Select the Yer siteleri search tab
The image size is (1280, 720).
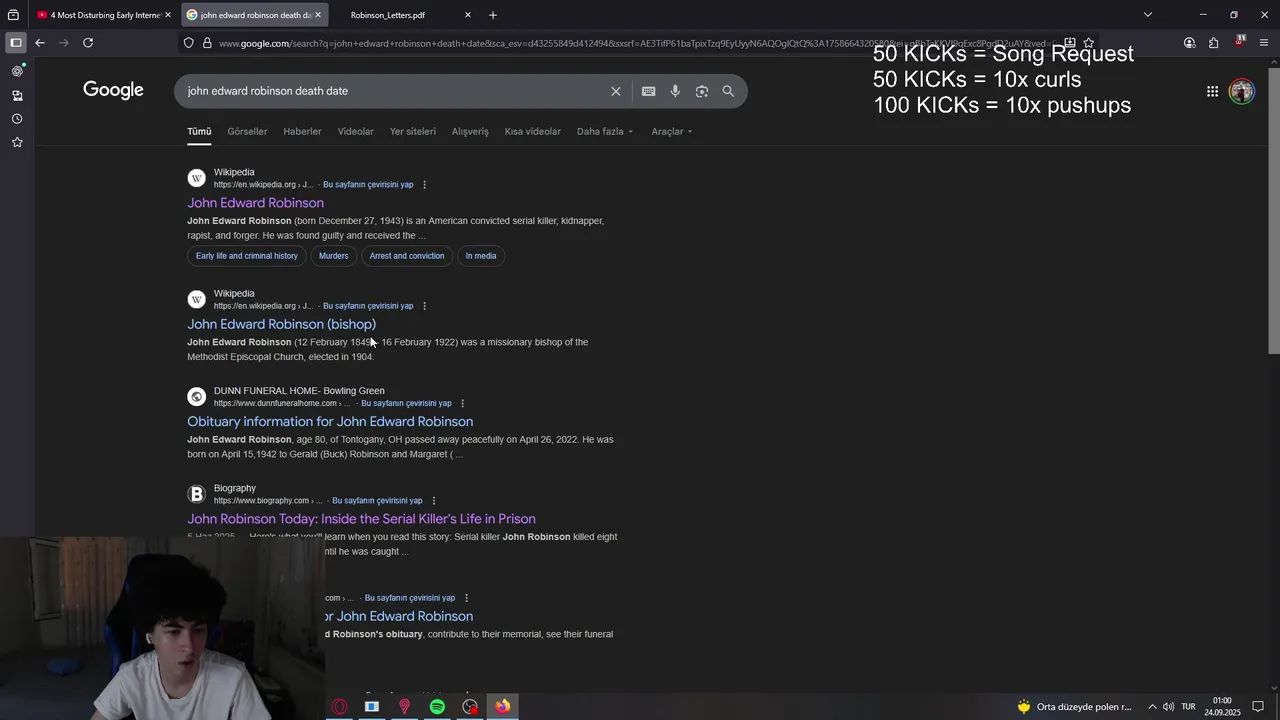pos(412,132)
